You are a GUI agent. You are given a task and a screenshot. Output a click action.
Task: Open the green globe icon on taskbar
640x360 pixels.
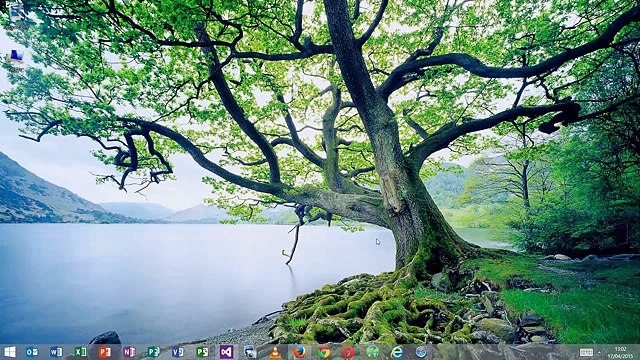pyautogui.click(x=372, y=352)
